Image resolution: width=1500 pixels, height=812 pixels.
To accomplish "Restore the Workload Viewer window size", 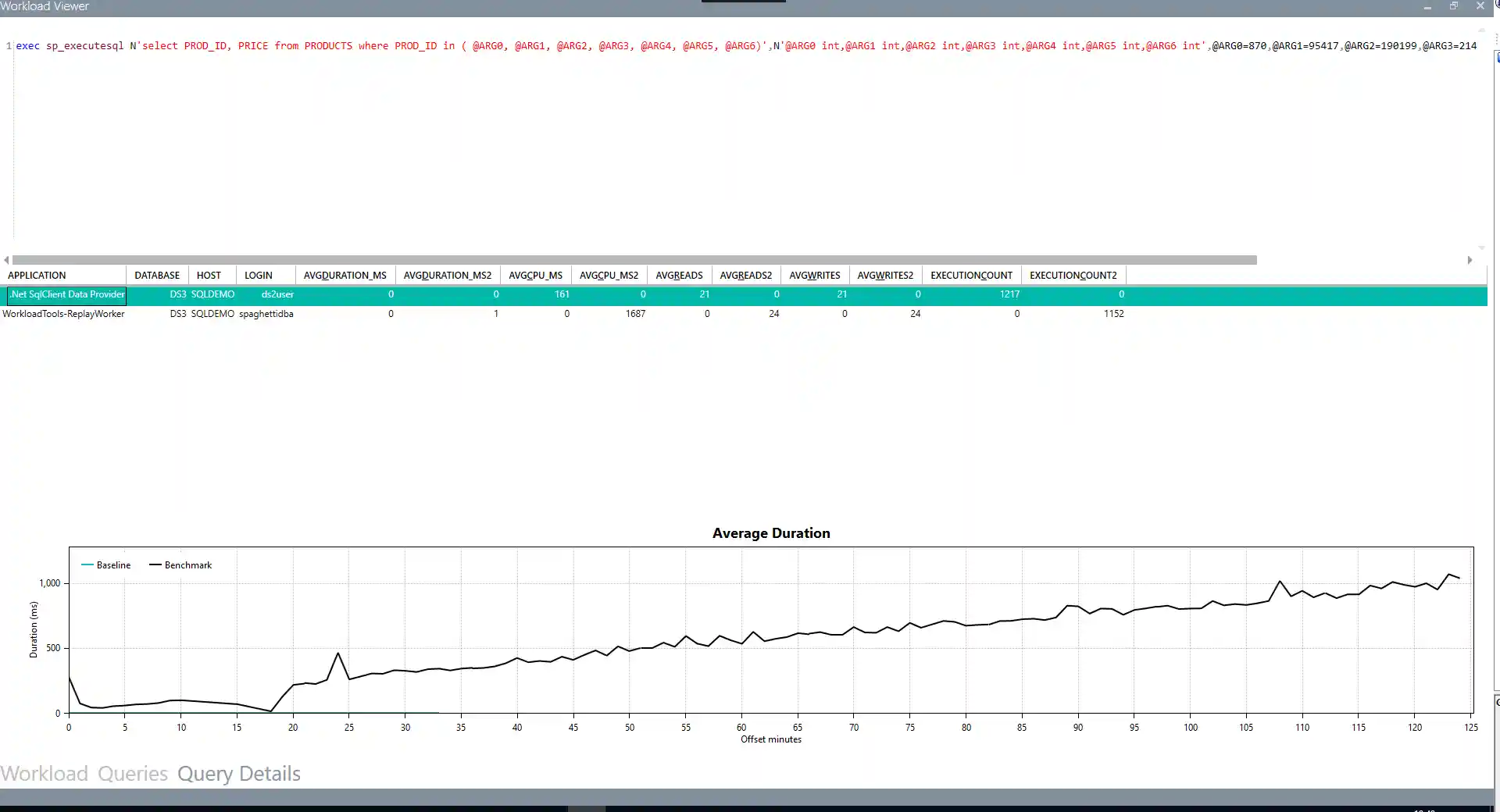I will click(1454, 6).
